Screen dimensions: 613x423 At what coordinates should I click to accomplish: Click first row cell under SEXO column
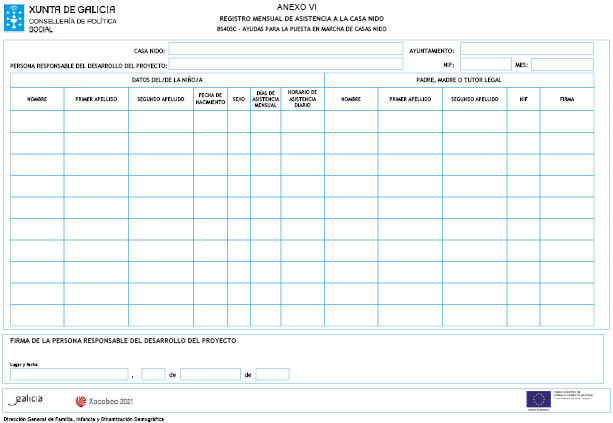click(x=238, y=120)
